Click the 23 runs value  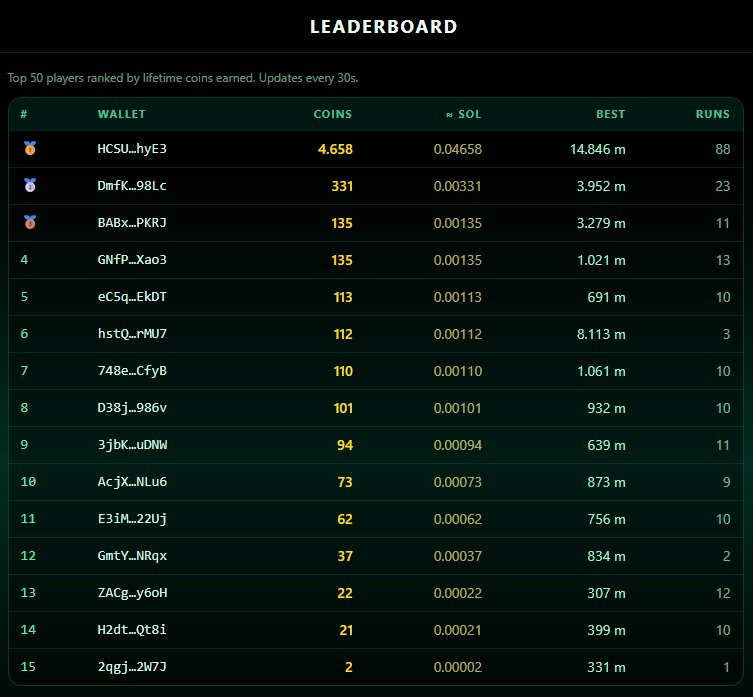click(723, 186)
